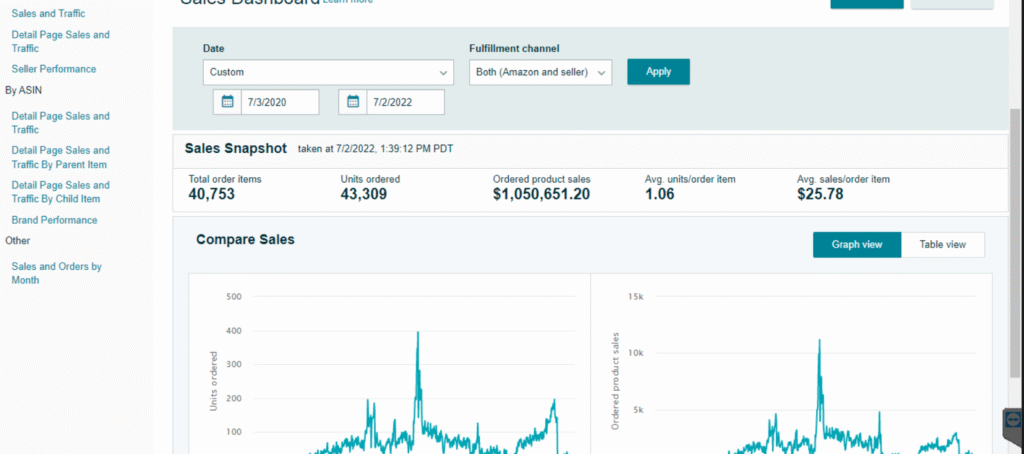This screenshot has width=1024, height=454.
Task: Open Detail Page Sales and Traffic By Parent Item
Action: (x=59, y=157)
